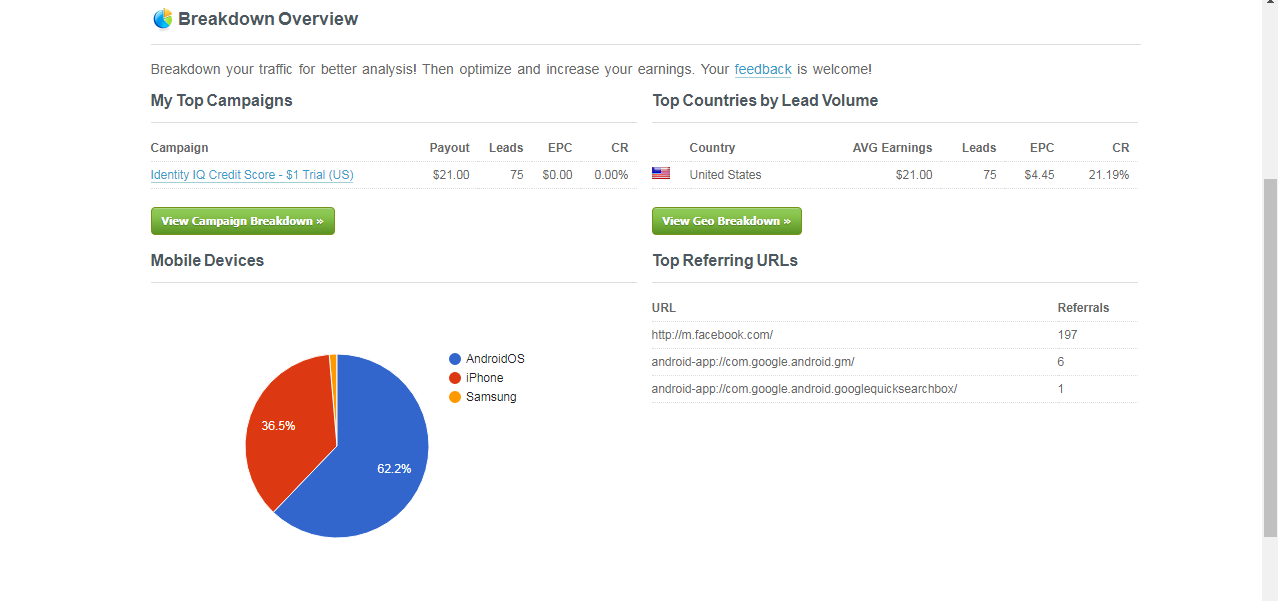Click the My Top Campaigns heading

(x=222, y=100)
